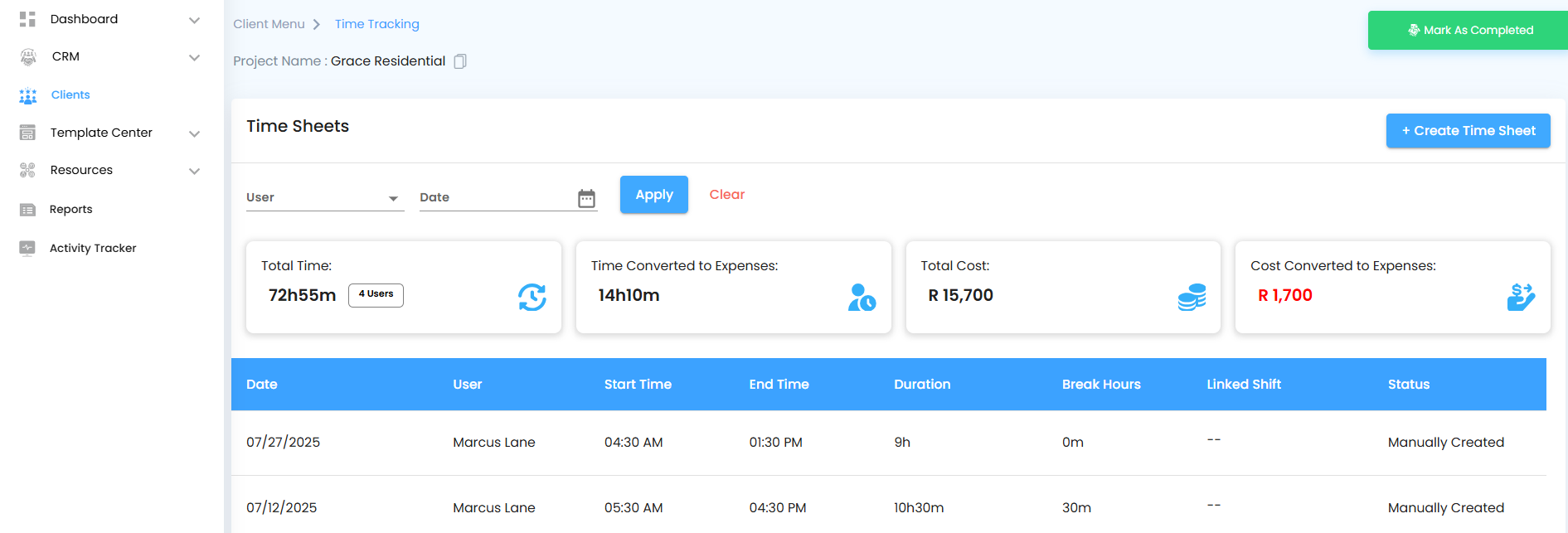Image resolution: width=1568 pixels, height=533 pixels.
Task: Click the Activity Tracker sidebar icon
Action: coord(27,248)
